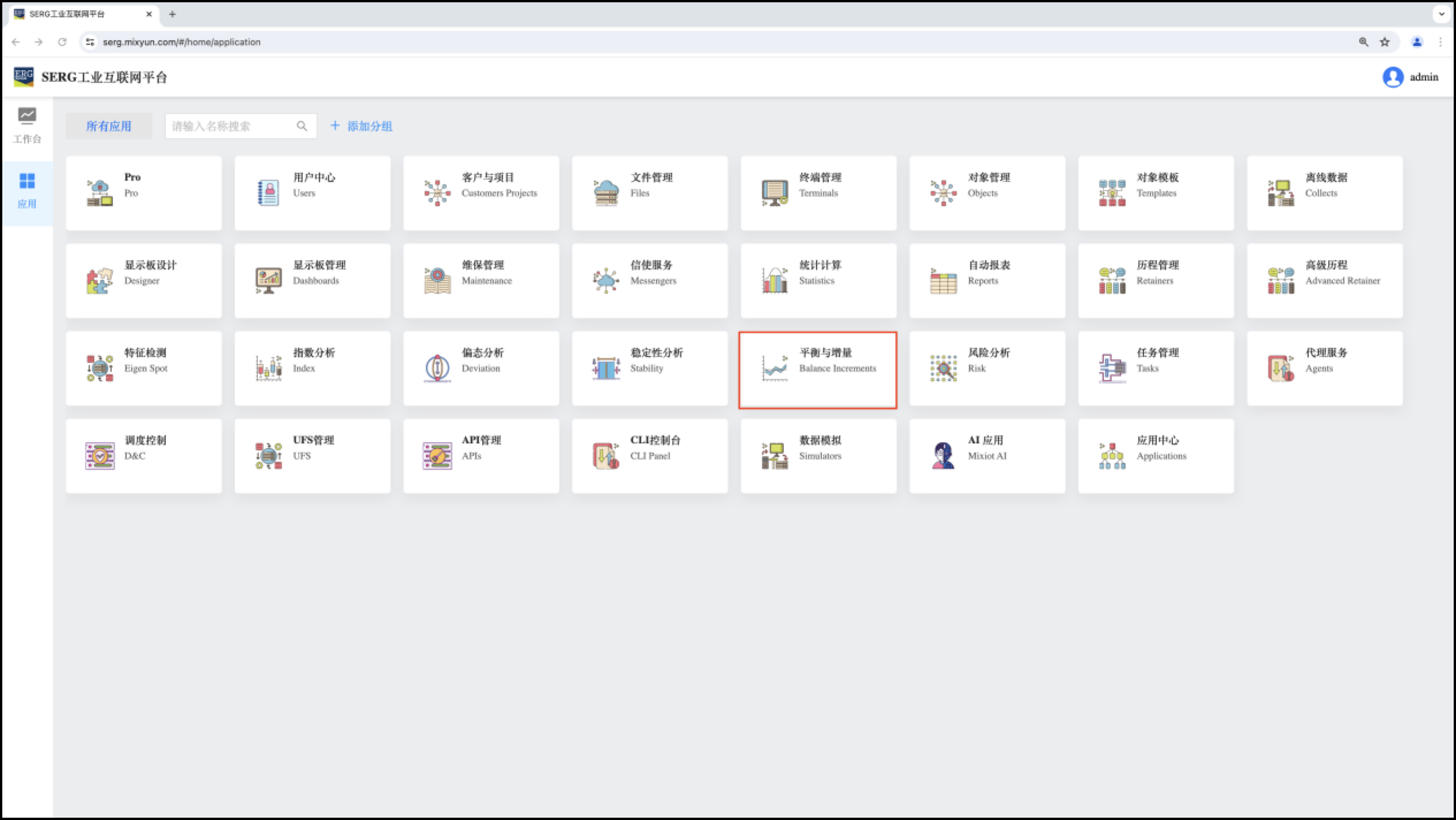The width and height of the screenshot is (1456, 820).
Task: Open the Balance Increments app card
Action: point(818,369)
